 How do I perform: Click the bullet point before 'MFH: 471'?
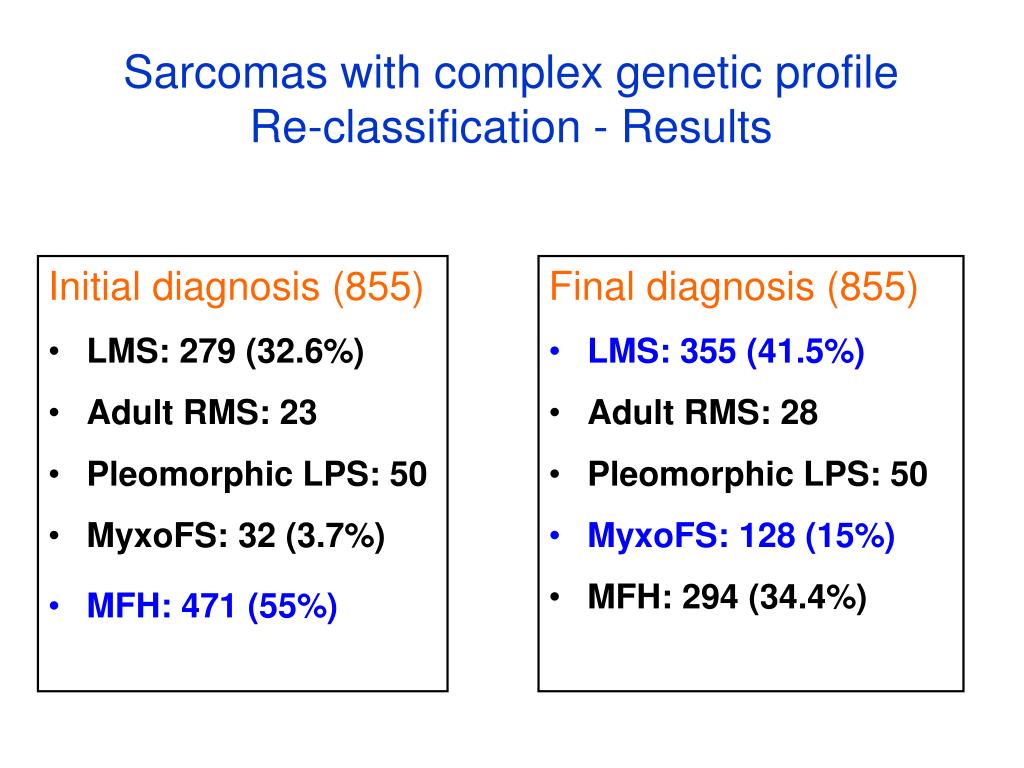54,606
